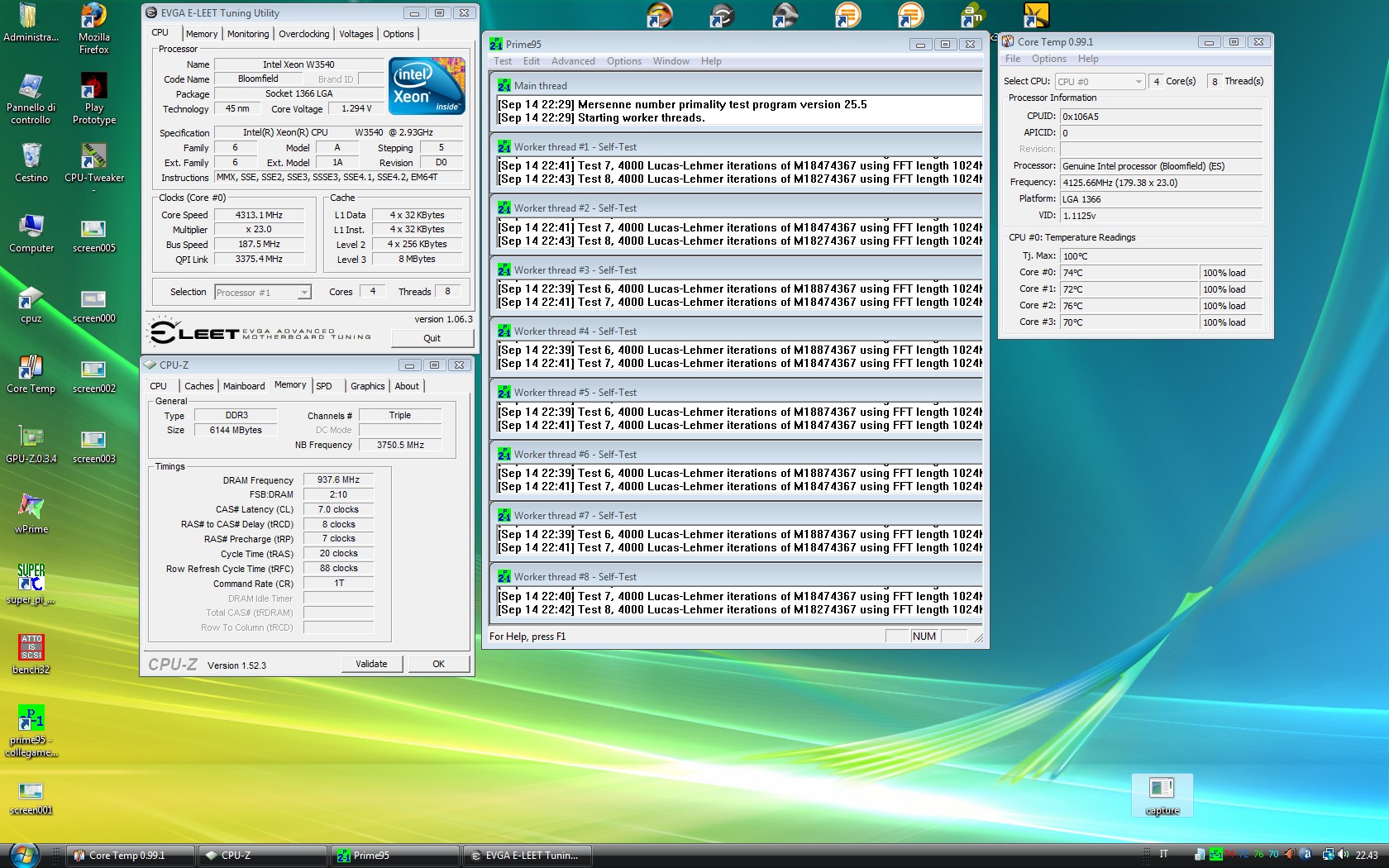Switch to Graphics tab in CPU-Z
The width and height of the screenshot is (1389, 868).
coord(367,386)
